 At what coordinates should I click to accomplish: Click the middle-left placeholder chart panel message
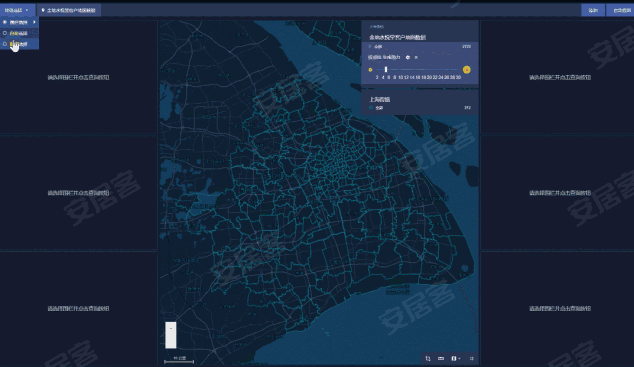coord(78,193)
